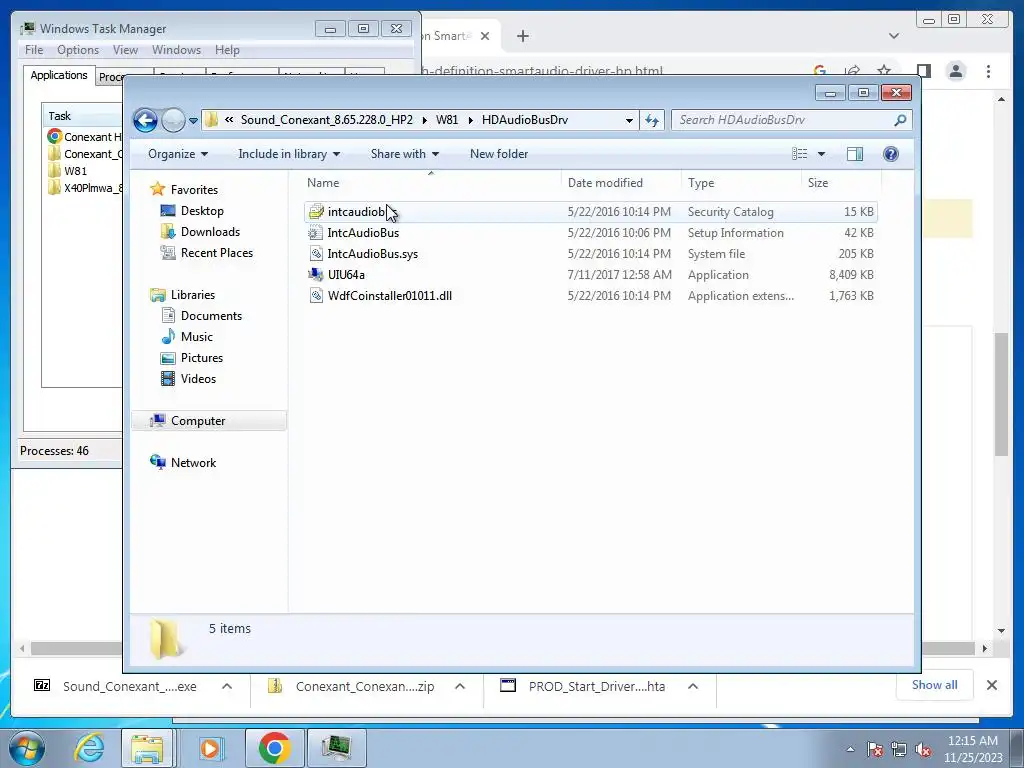Select the IntcAudioBus.sys file icon
1024x768 pixels.
coord(316,253)
